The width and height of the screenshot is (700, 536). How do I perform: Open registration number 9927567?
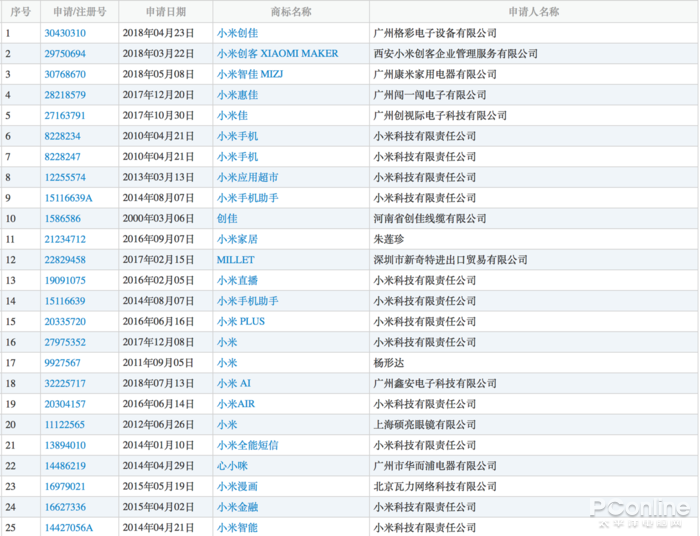tap(62, 363)
